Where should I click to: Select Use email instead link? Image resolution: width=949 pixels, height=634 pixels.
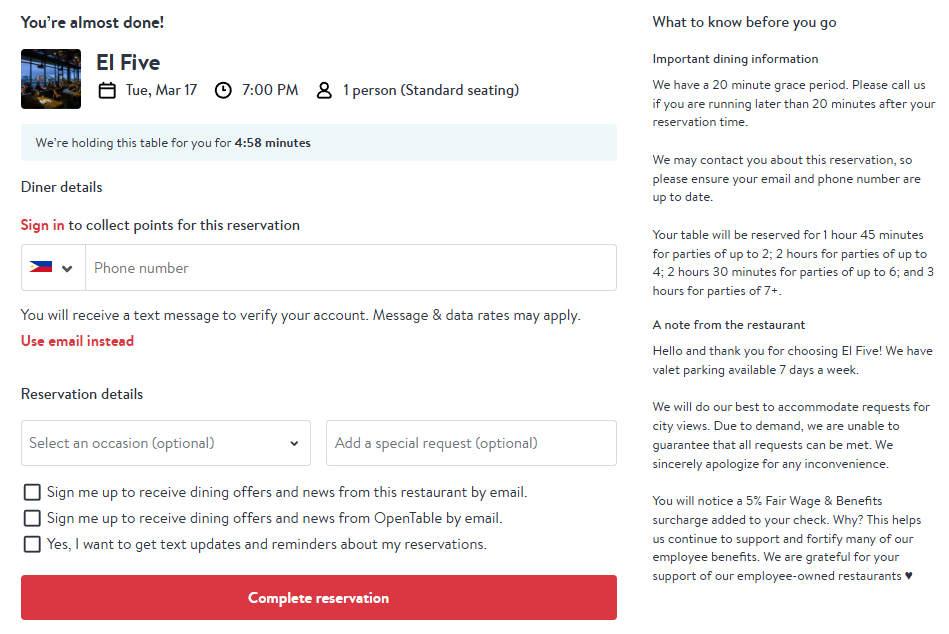point(77,341)
